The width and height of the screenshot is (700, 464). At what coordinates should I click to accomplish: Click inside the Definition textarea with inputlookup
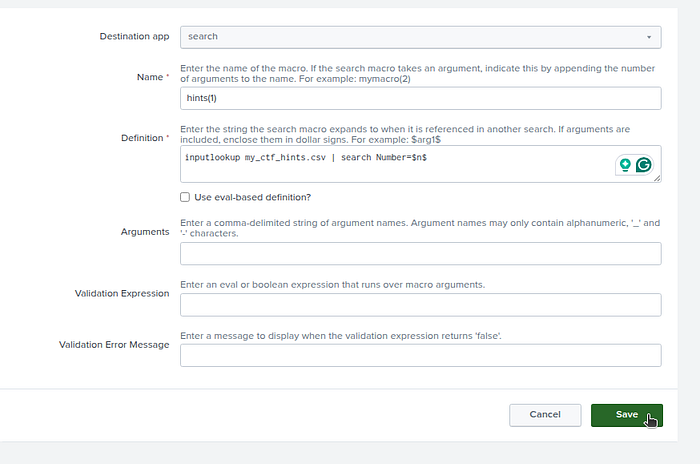click(x=397, y=164)
